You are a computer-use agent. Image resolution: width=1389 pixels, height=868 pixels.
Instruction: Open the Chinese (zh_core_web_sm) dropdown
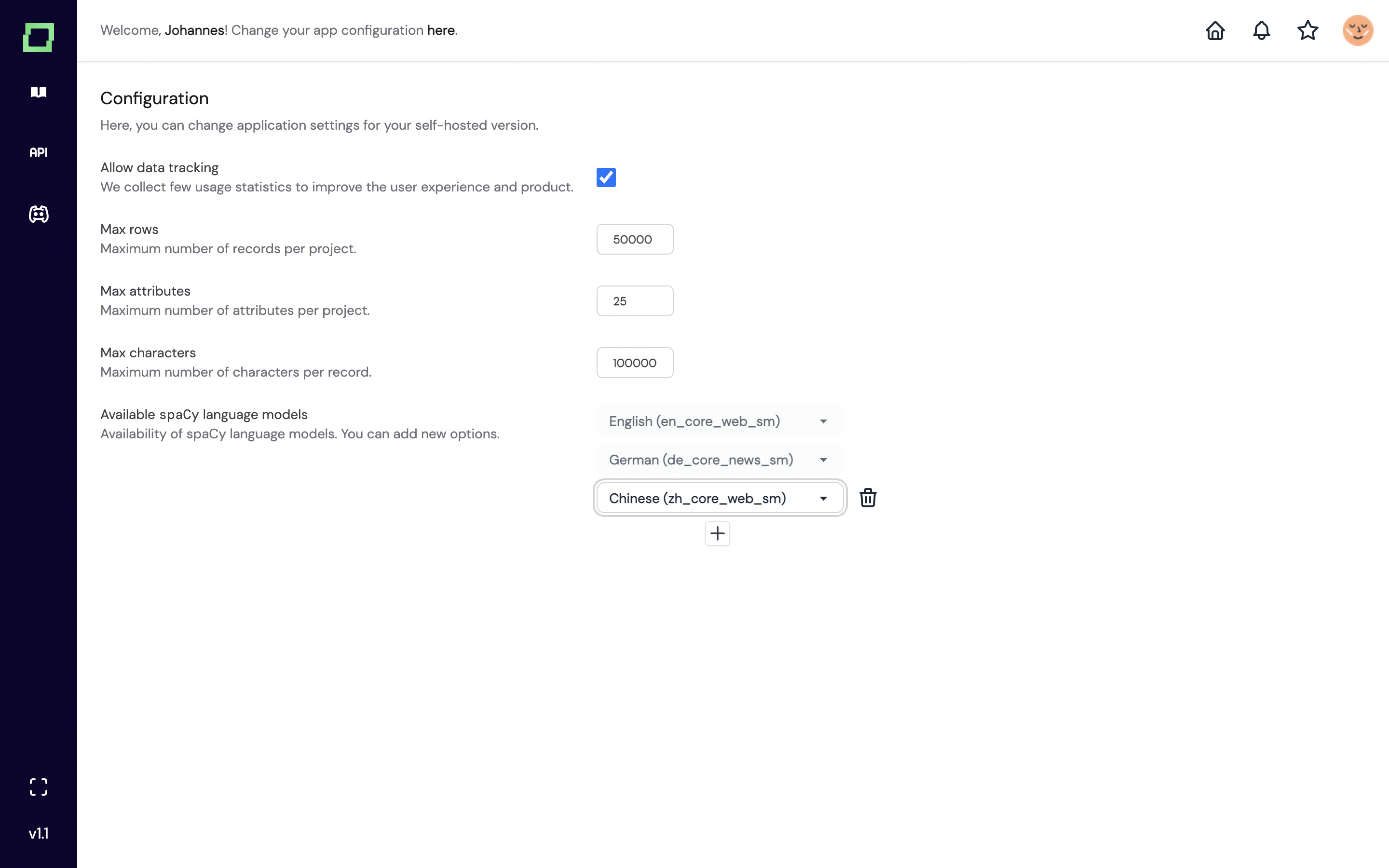720,498
